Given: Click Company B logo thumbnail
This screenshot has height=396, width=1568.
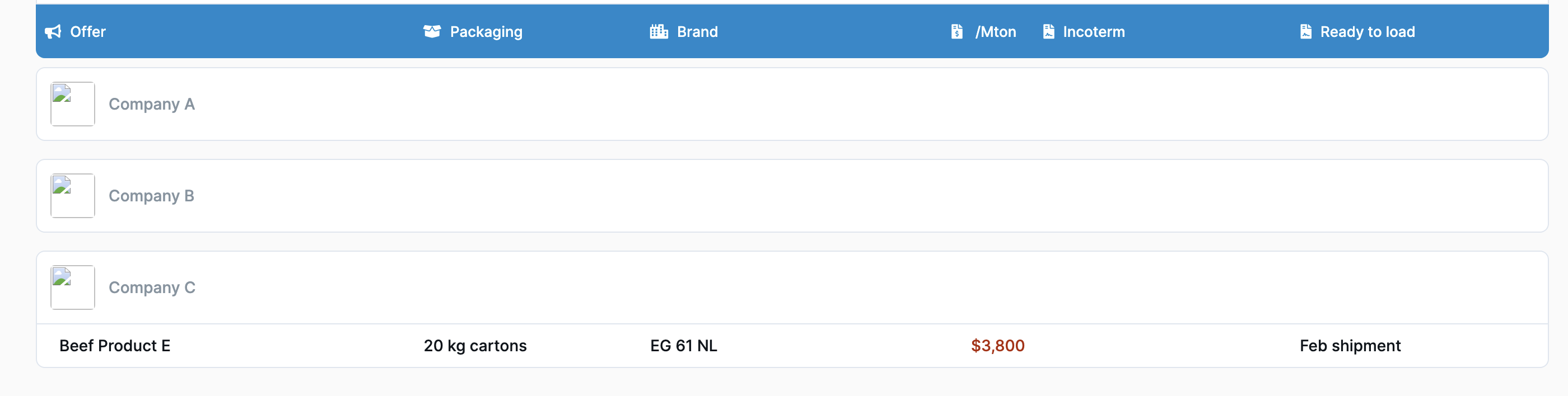Looking at the screenshot, I should [72, 196].
